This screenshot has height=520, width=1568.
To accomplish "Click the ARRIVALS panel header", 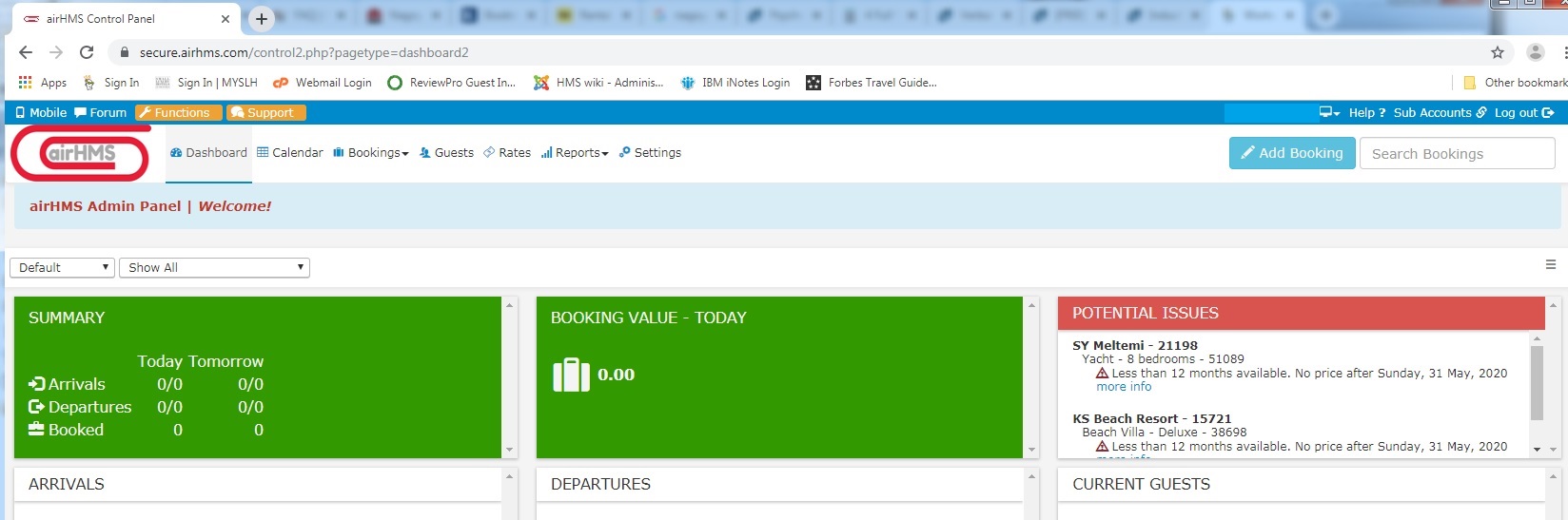I will (x=257, y=484).
